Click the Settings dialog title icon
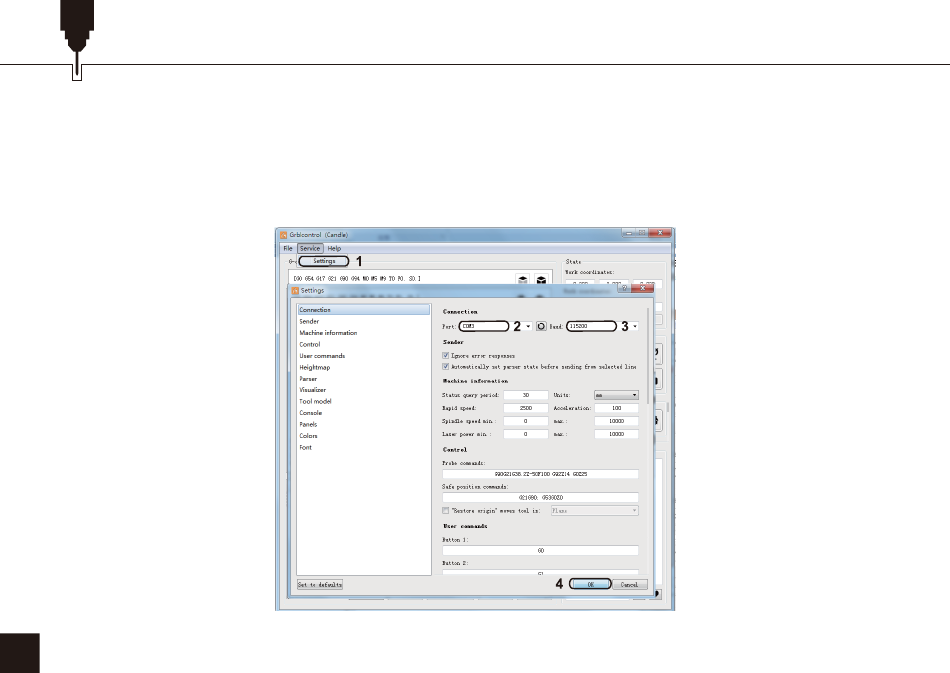This screenshot has width=950, height=673. click(x=295, y=291)
